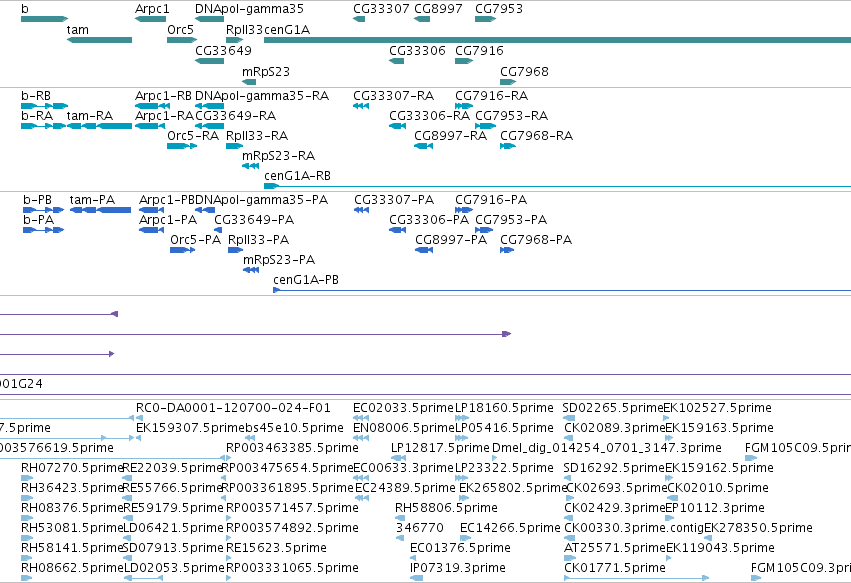Select the CG7916-RA transcript
This screenshot has height=583, width=851.
(464, 106)
